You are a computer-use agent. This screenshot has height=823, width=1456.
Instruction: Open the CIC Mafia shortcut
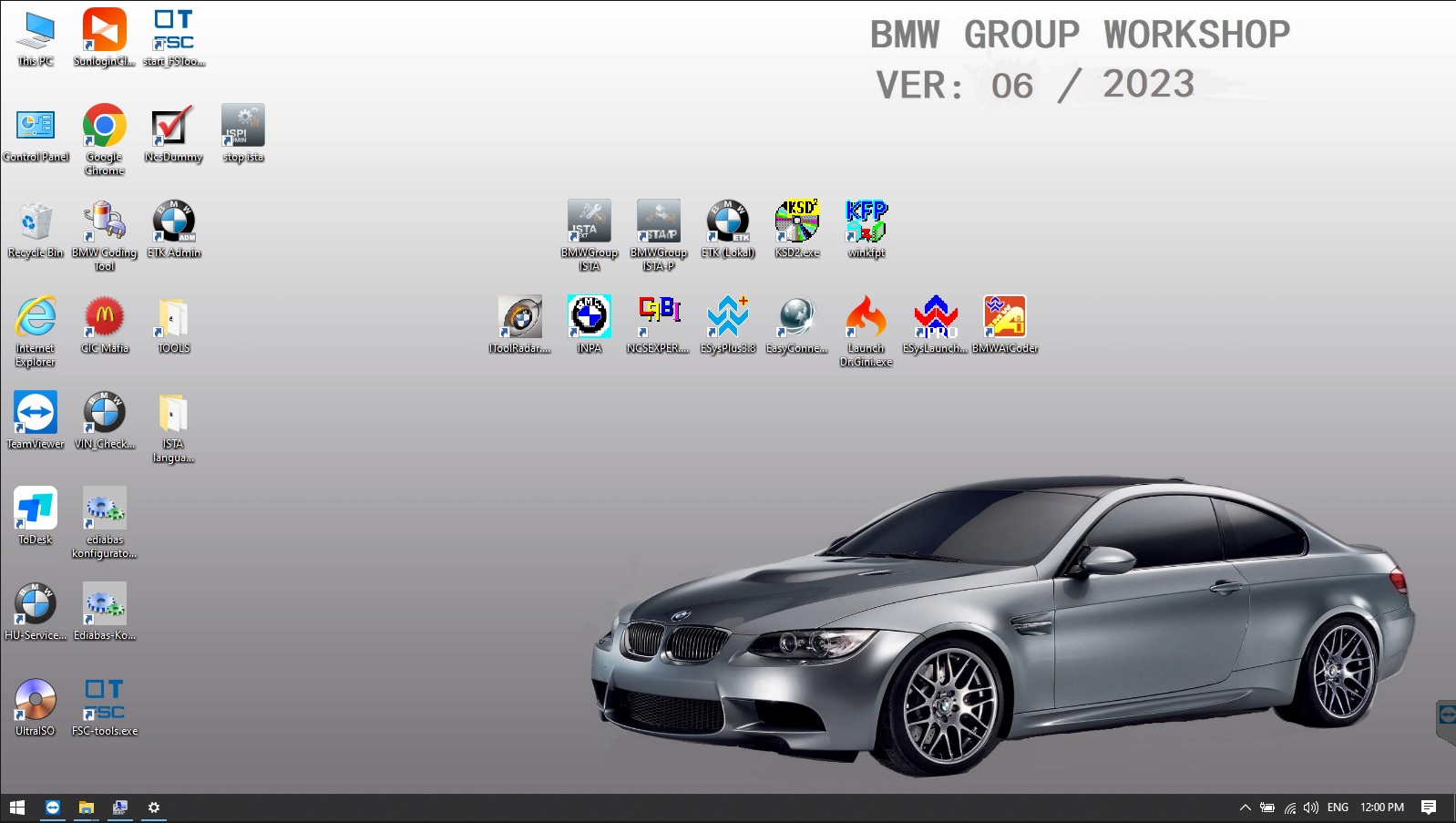point(105,325)
